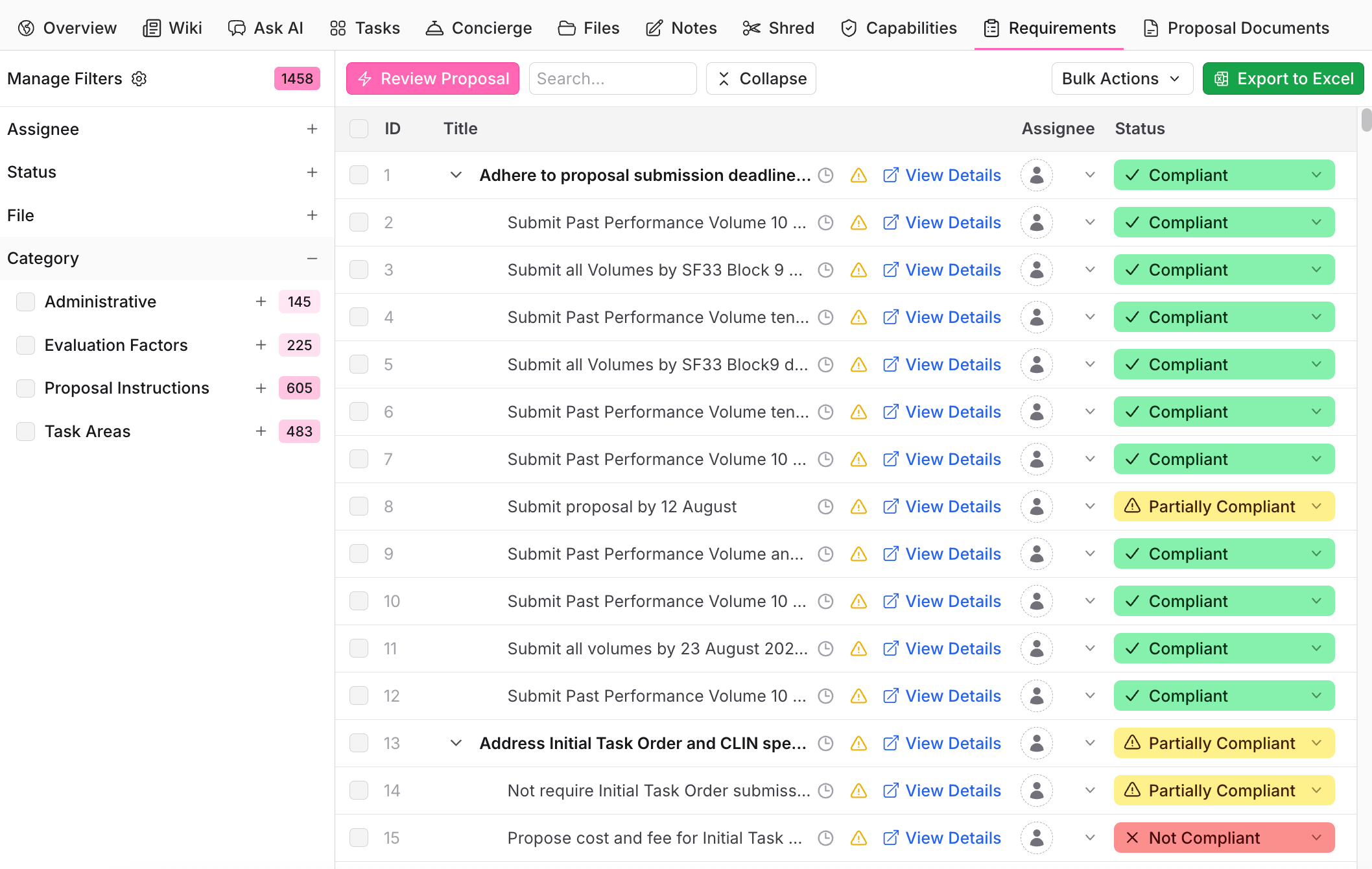Click clock icon for row 3

coord(825,270)
